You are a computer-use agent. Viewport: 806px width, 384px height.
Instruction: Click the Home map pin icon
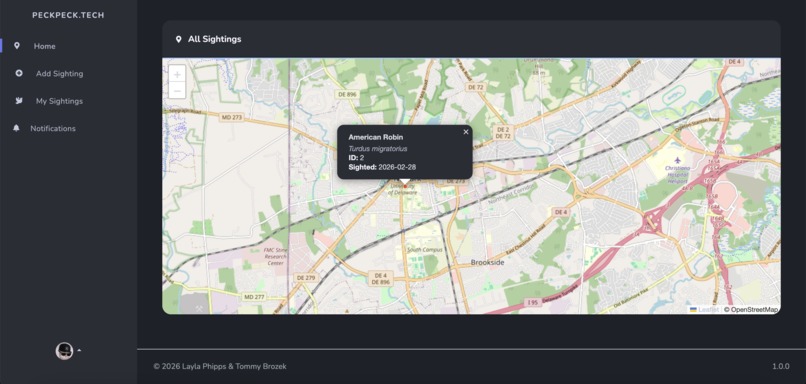click(x=17, y=46)
